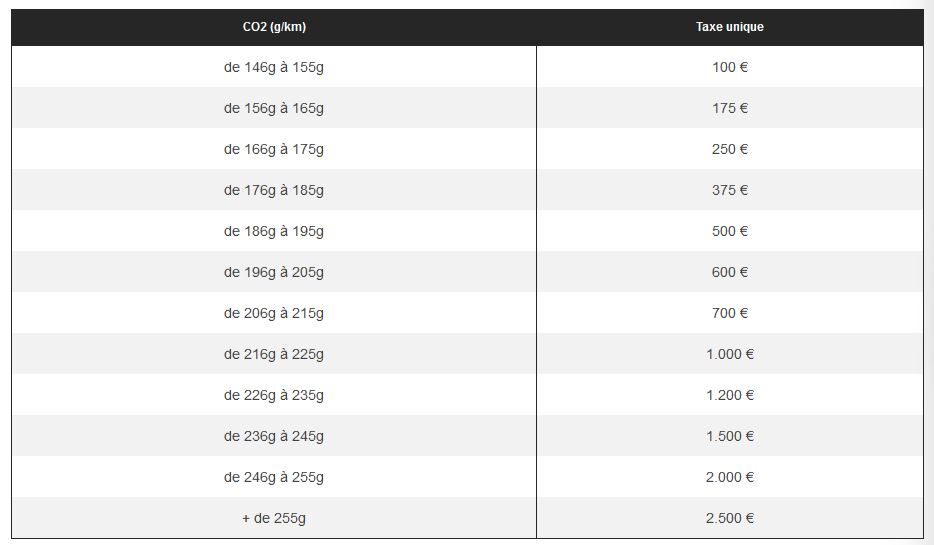Screen dimensions: 934x545
Task: Select the 700 € tax cell
Action: [x=729, y=313]
